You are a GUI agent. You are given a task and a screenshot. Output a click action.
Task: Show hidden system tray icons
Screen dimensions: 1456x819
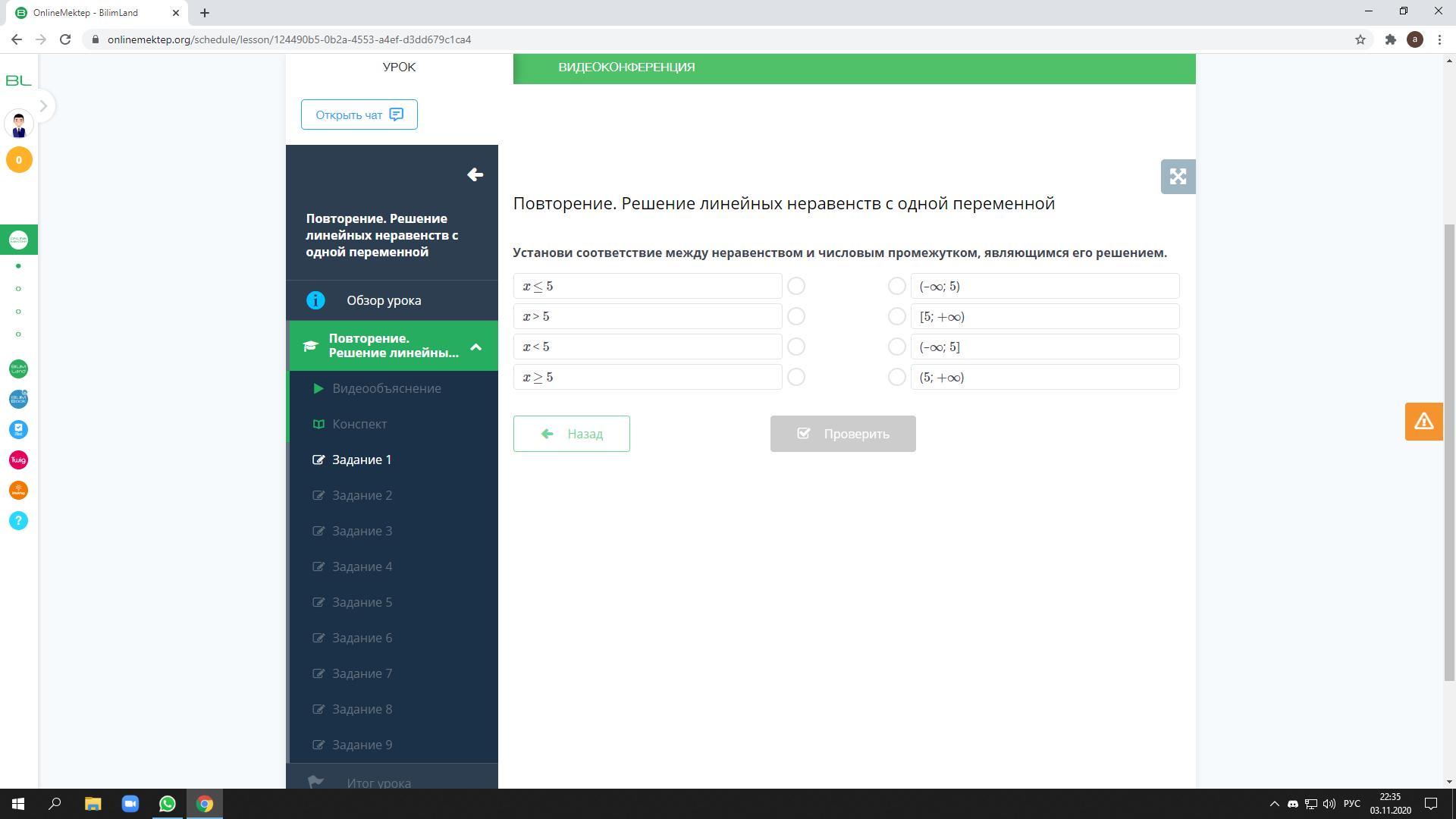[1274, 804]
